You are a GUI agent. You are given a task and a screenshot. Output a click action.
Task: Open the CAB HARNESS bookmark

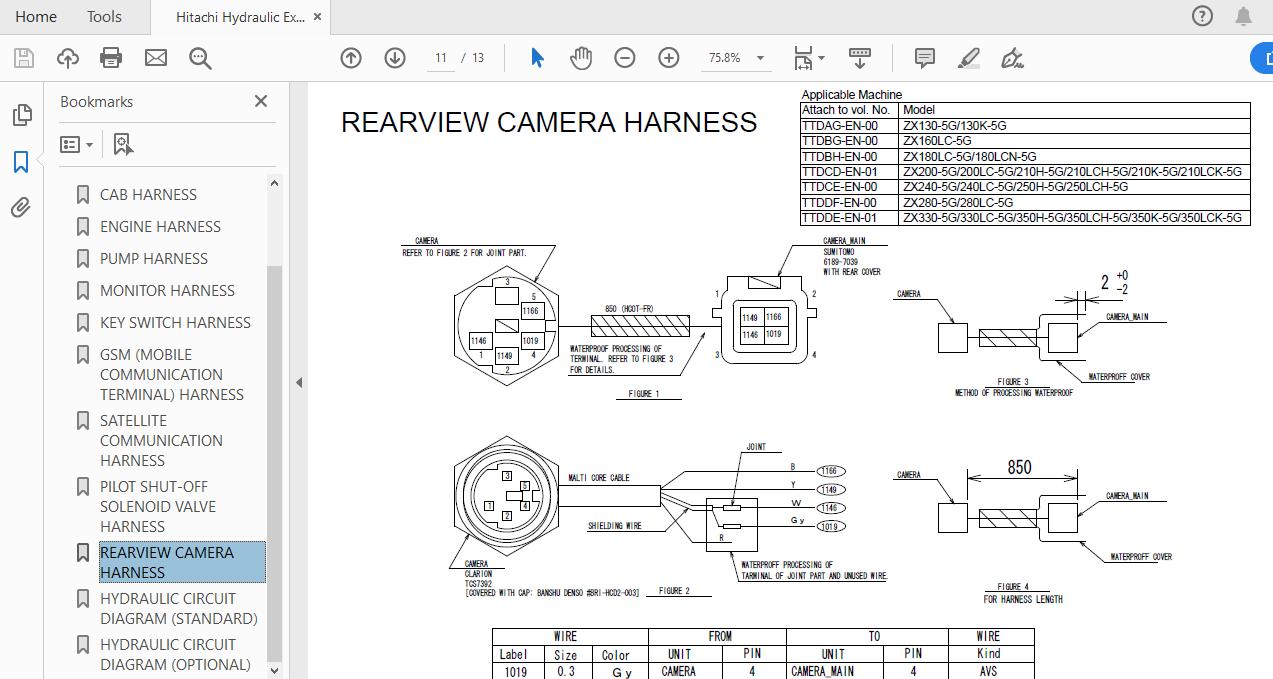point(148,194)
